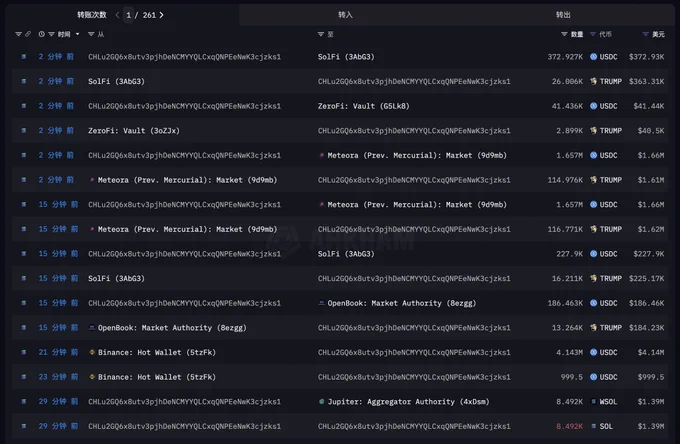
Task: Open the filter for the 时间 column
Action: click(x=51, y=34)
